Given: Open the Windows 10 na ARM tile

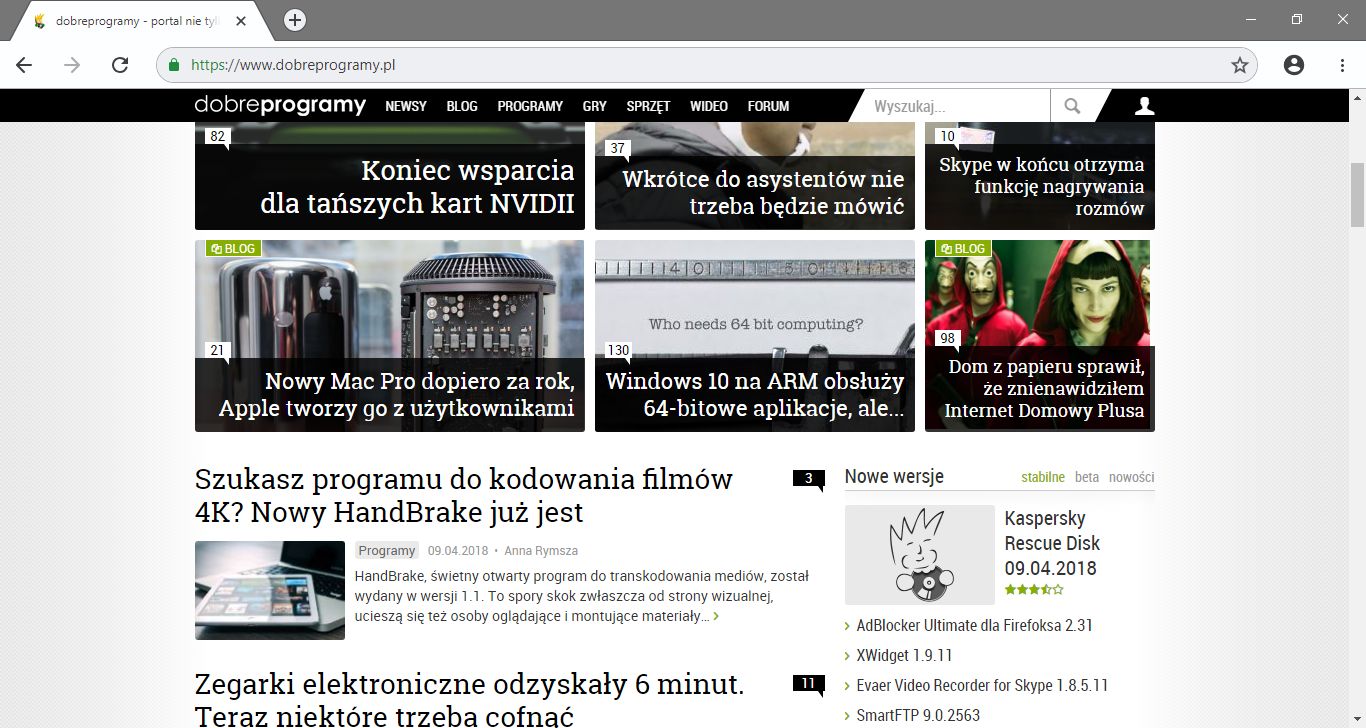Looking at the screenshot, I should (x=755, y=336).
